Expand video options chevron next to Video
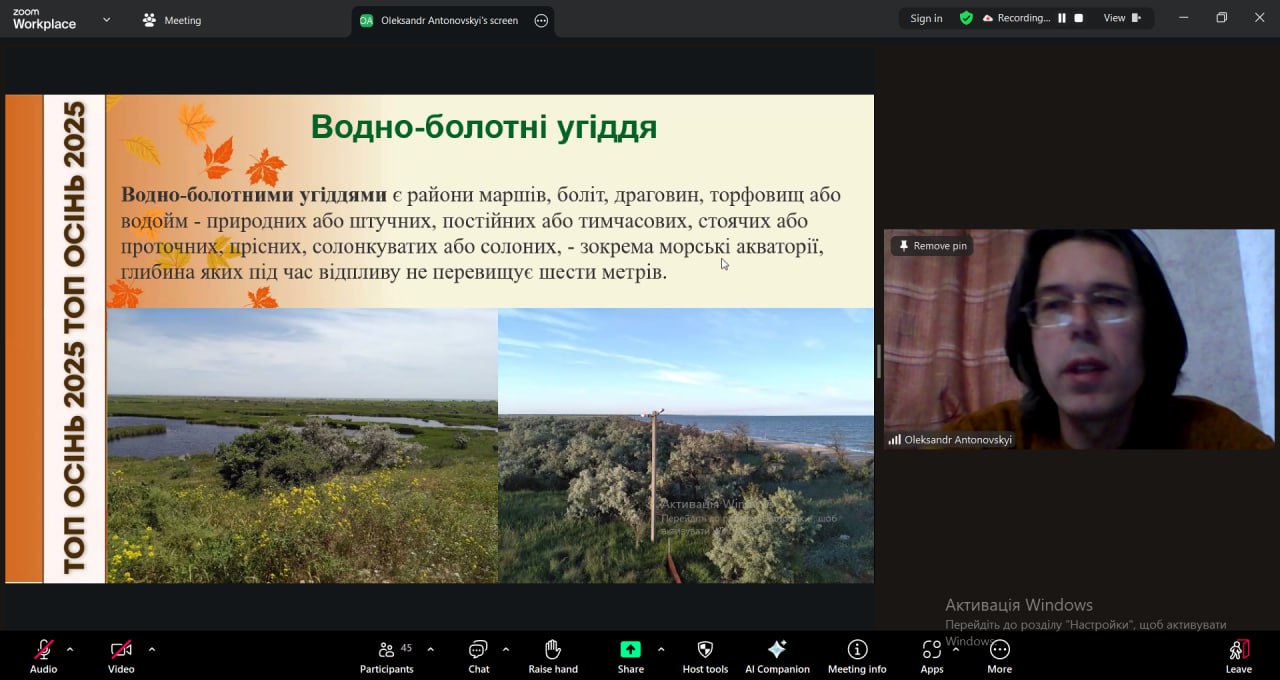 pyautogui.click(x=152, y=649)
